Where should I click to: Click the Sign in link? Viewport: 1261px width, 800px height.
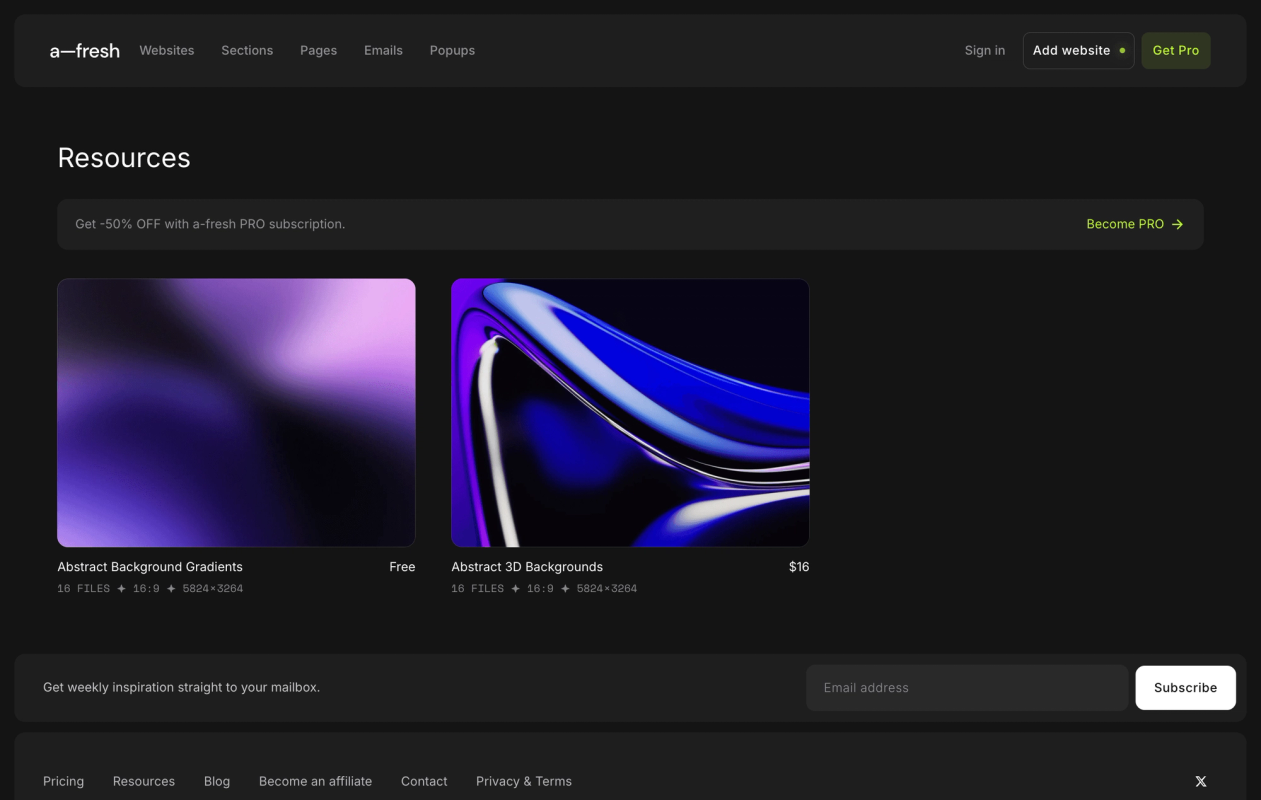[x=985, y=50]
